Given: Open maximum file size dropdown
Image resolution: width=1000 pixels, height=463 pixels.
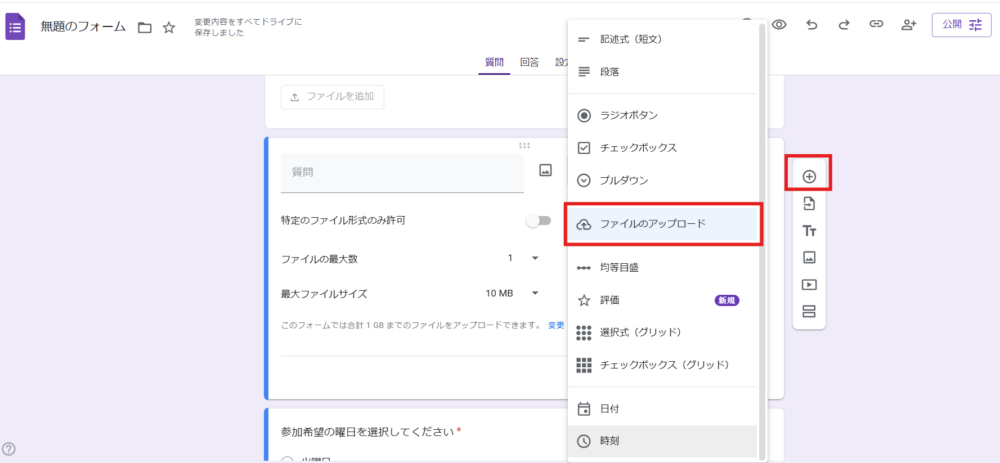Looking at the screenshot, I should [x=512, y=293].
